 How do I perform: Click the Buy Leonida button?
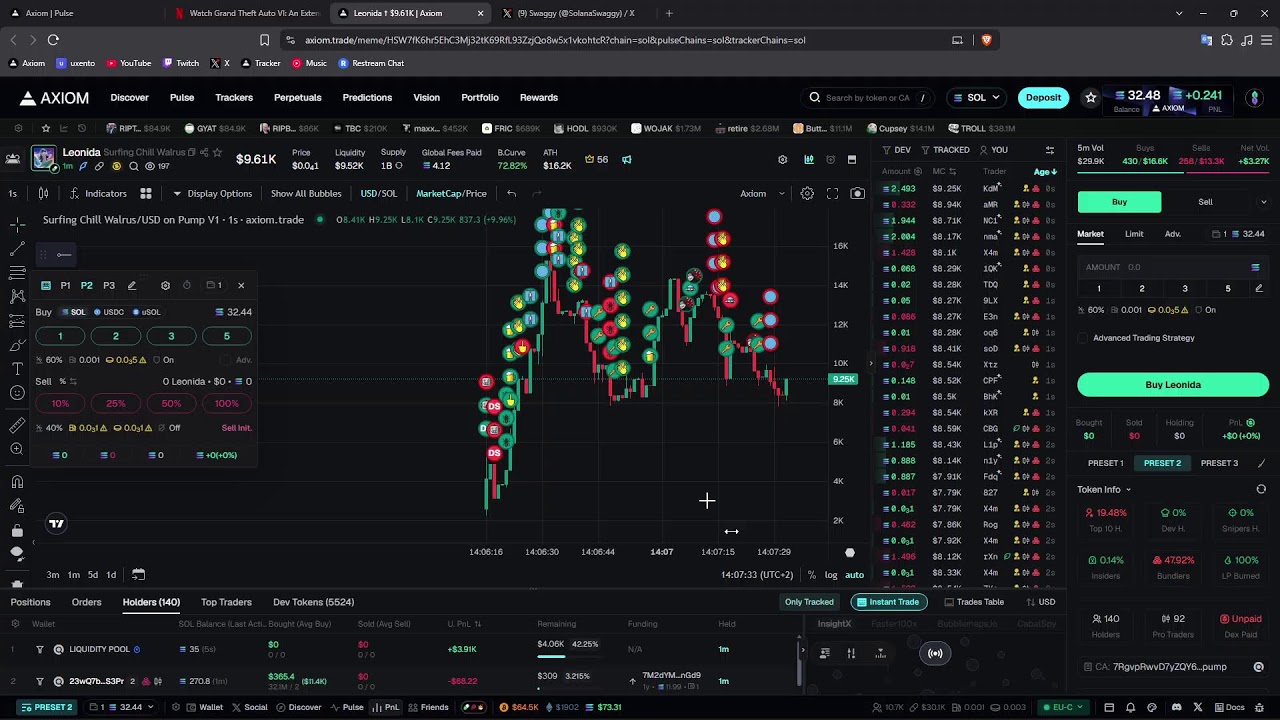click(1173, 385)
